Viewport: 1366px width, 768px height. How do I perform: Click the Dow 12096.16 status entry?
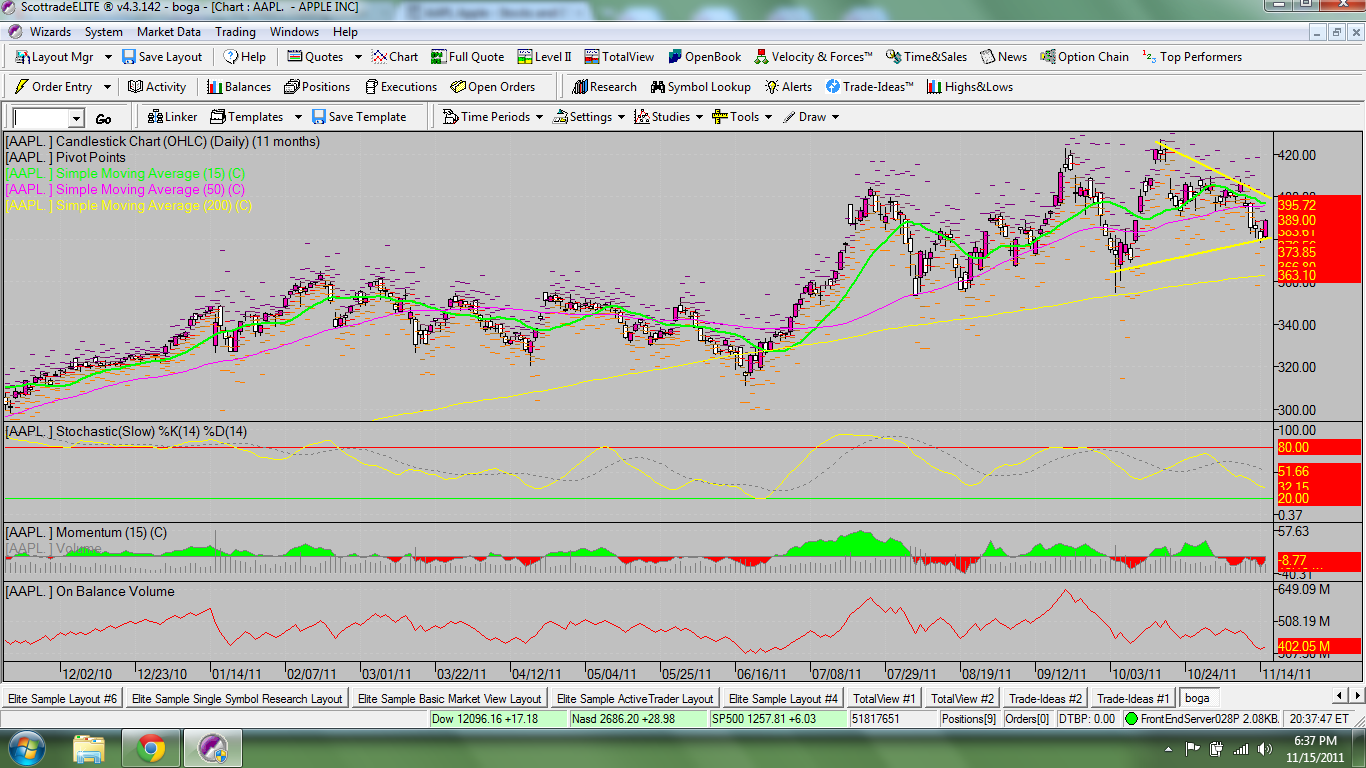498,719
